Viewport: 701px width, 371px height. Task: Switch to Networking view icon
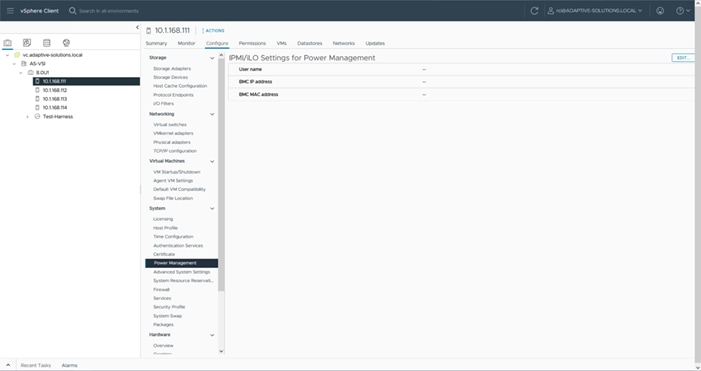[66, 43]
